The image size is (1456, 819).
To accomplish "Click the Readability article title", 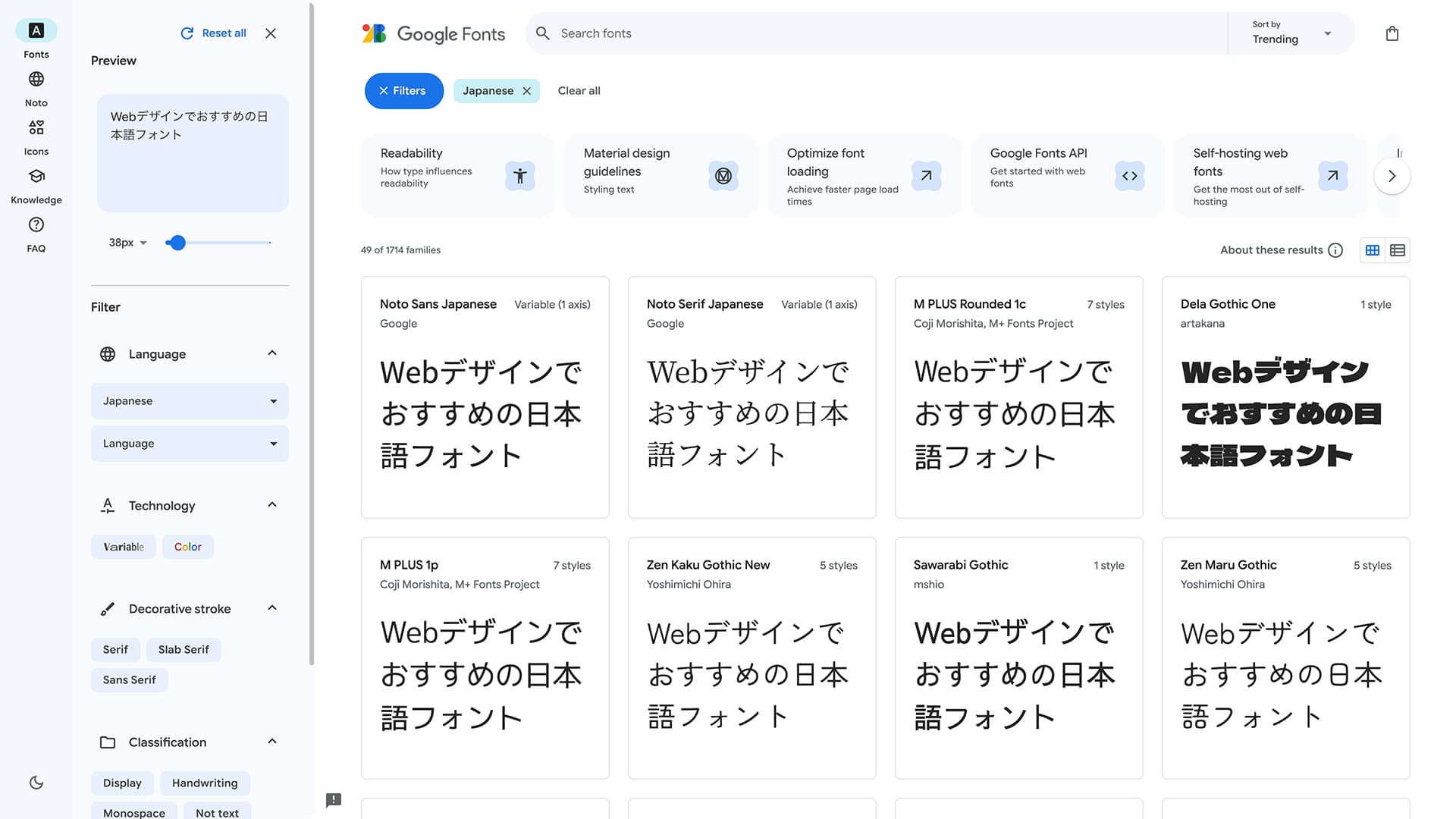I will [x=411, y=153].
